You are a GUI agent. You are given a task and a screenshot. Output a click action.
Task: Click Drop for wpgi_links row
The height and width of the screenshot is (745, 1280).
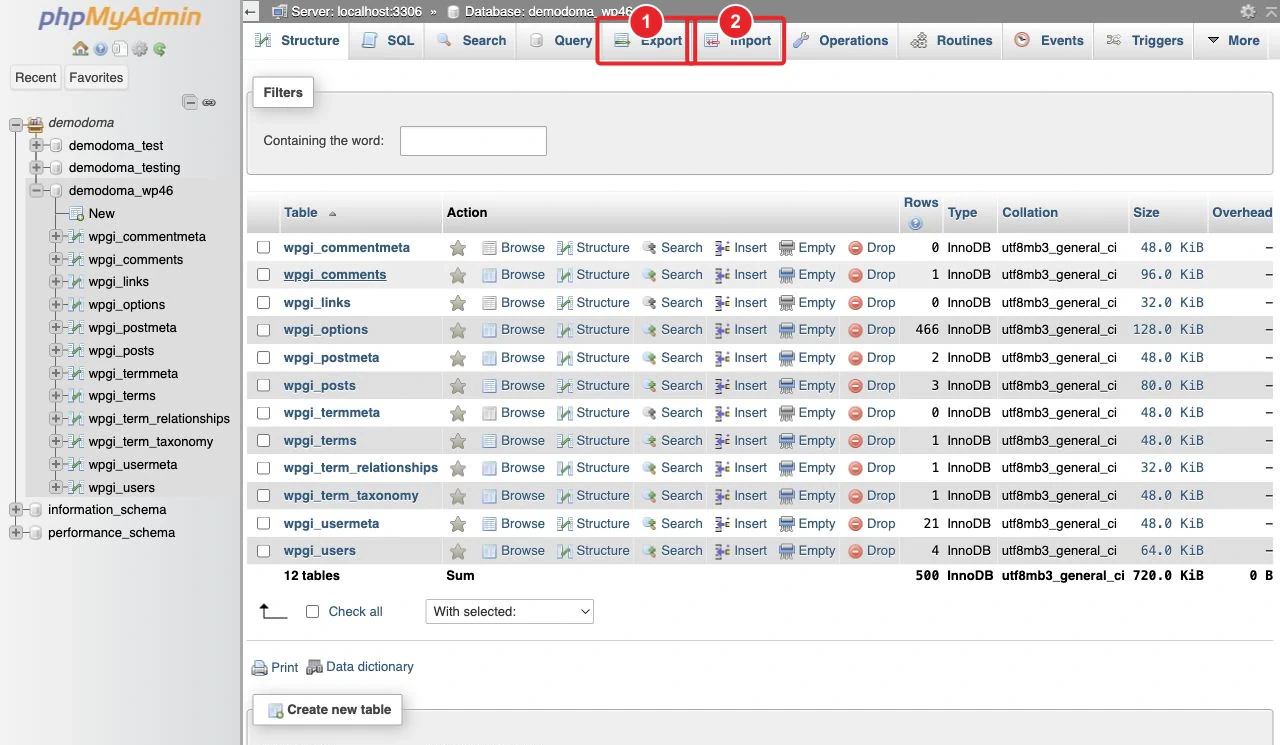pyautogui.click(x=872, y=303)
